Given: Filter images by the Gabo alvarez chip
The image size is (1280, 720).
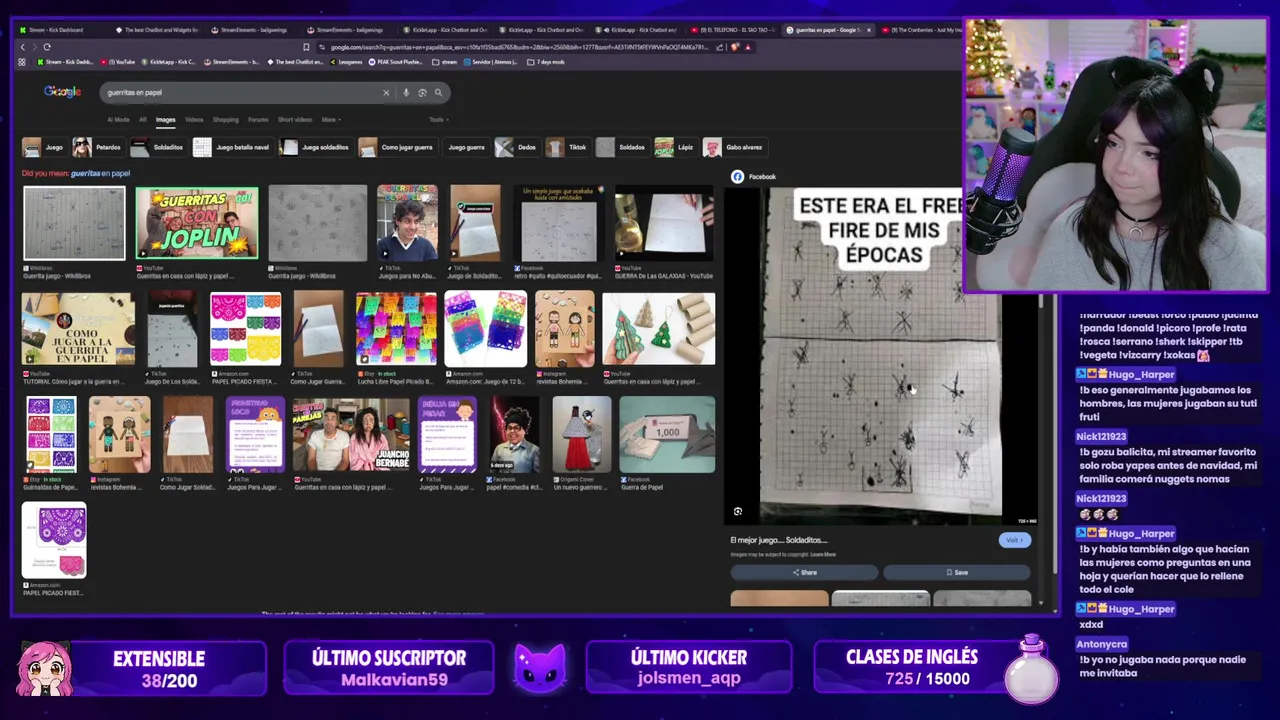Looking at the screenshot, I should tap(734, 148).
